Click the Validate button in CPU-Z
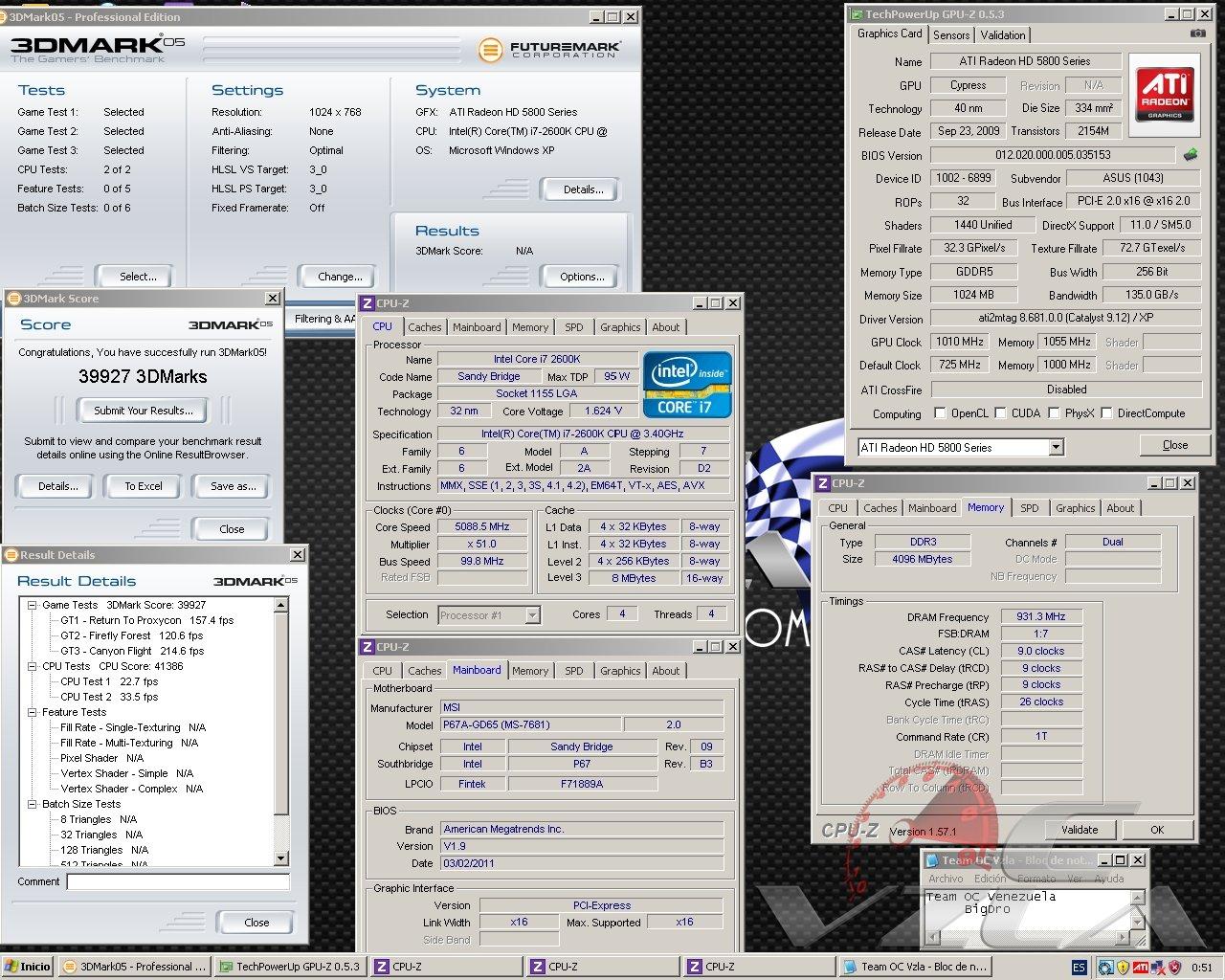This screenshot has height=980, width=1225. tap(1079, 830)
